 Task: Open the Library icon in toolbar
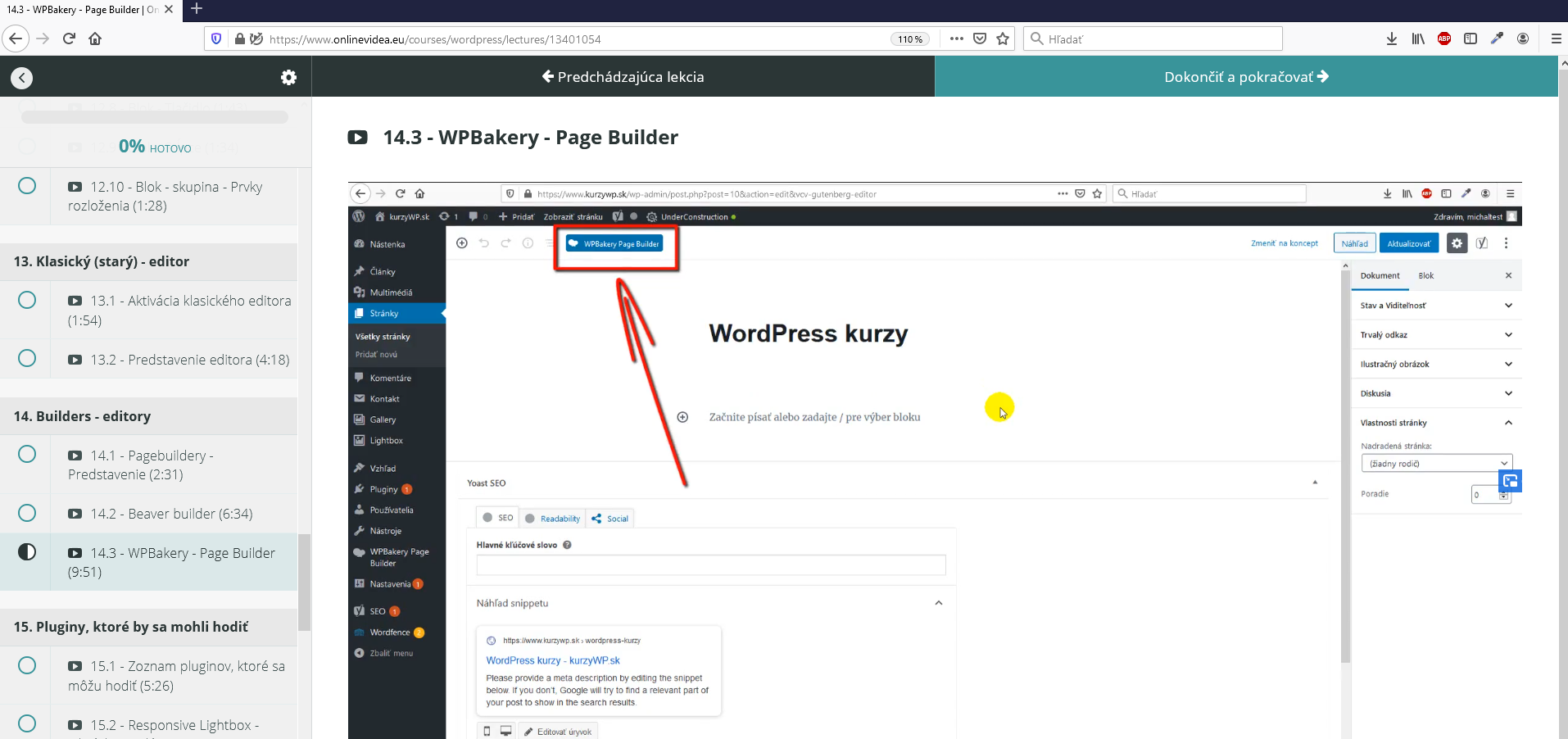click(1418, 39)
